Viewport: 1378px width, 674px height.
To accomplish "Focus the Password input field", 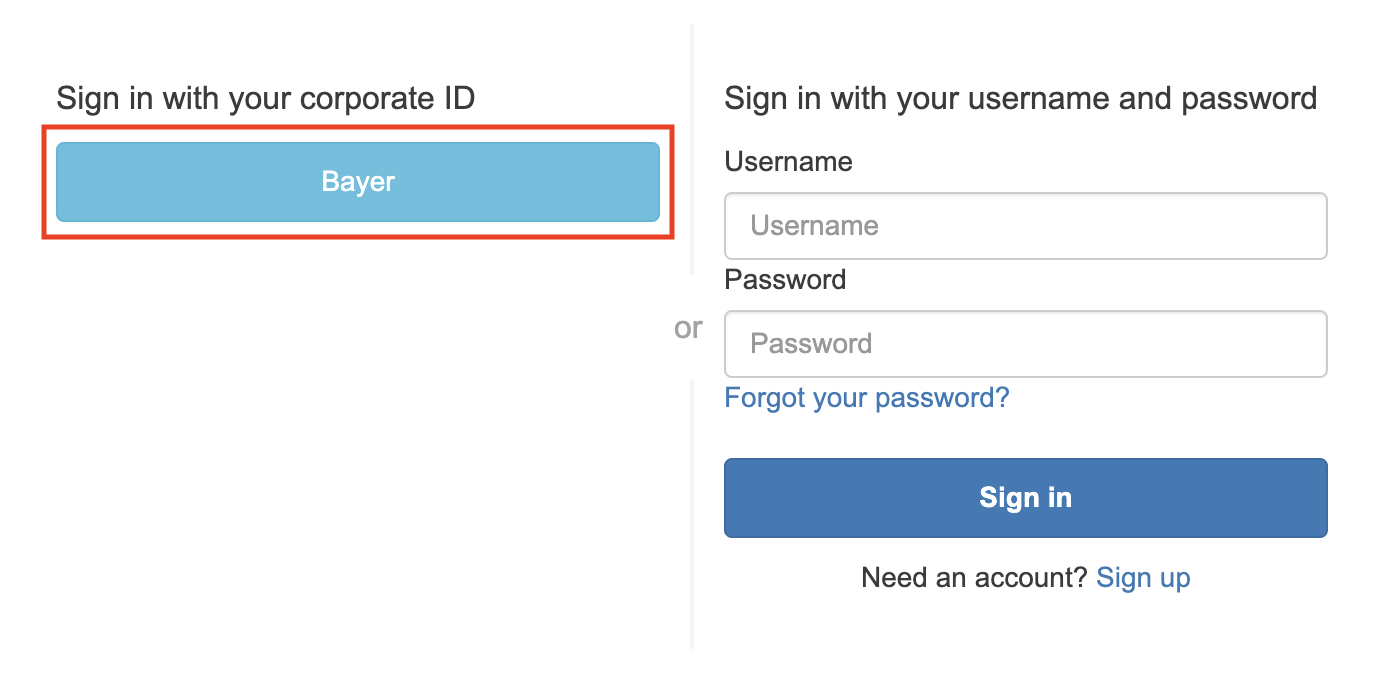I will [x=1025, y=344].
